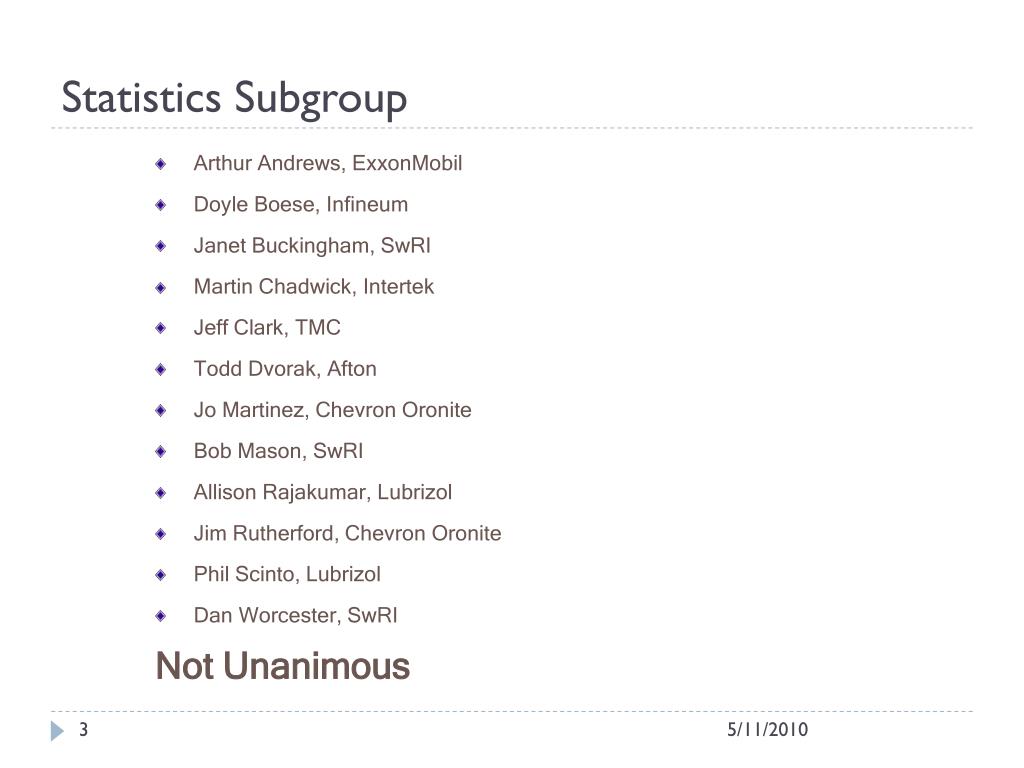The height and width of the screenshot is (768, 1024).
Task: Click the 5/11/2010 date footer
Action: click(767, 729)
